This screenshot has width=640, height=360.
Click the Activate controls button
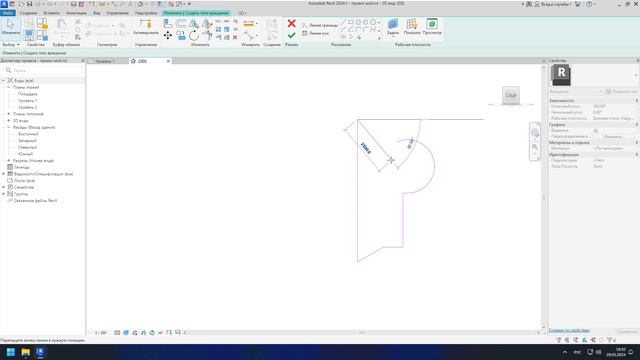[x=146, y=27]
